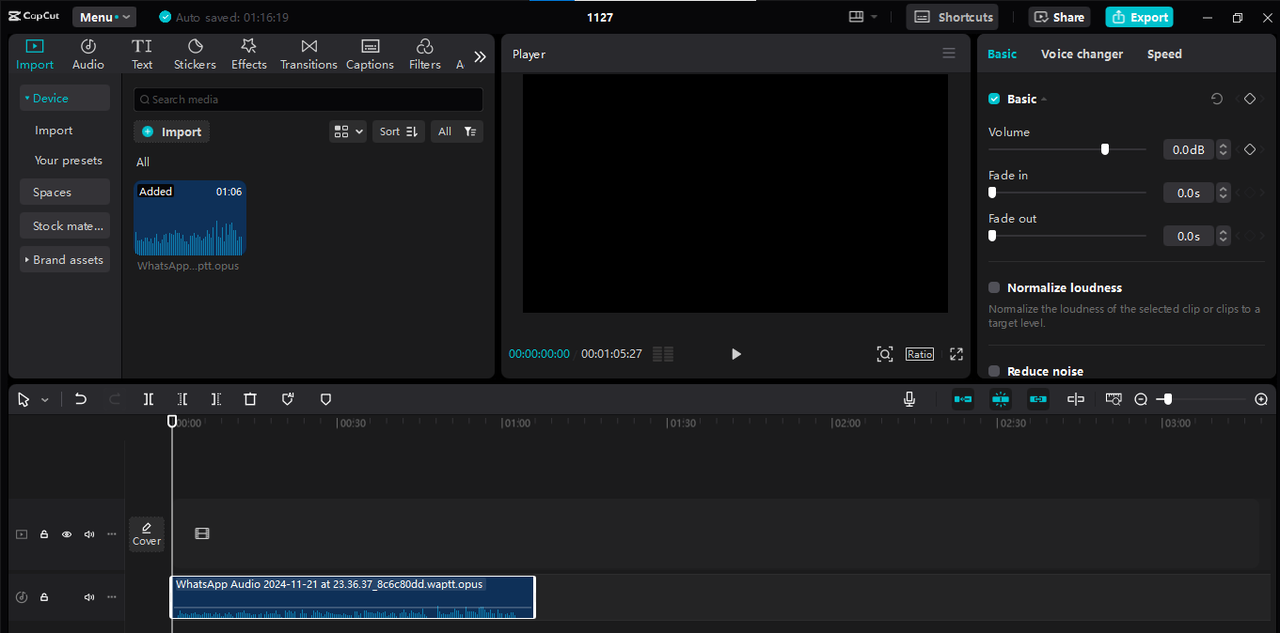Select Your presets in sidebar
The image size is (1280, 633).
click(x=68, y=160)
